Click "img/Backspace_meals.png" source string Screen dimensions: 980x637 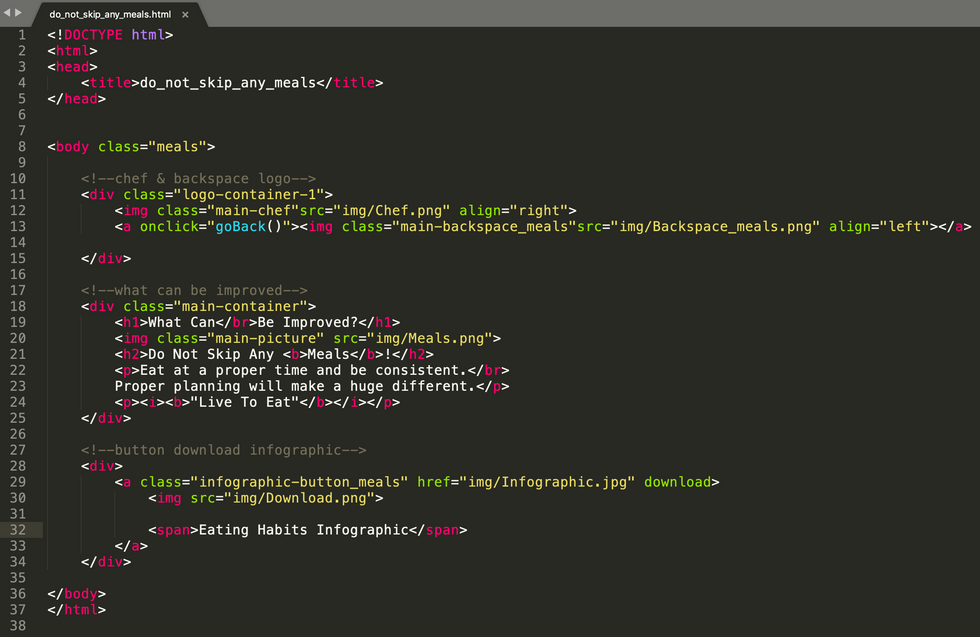point(715,227)
